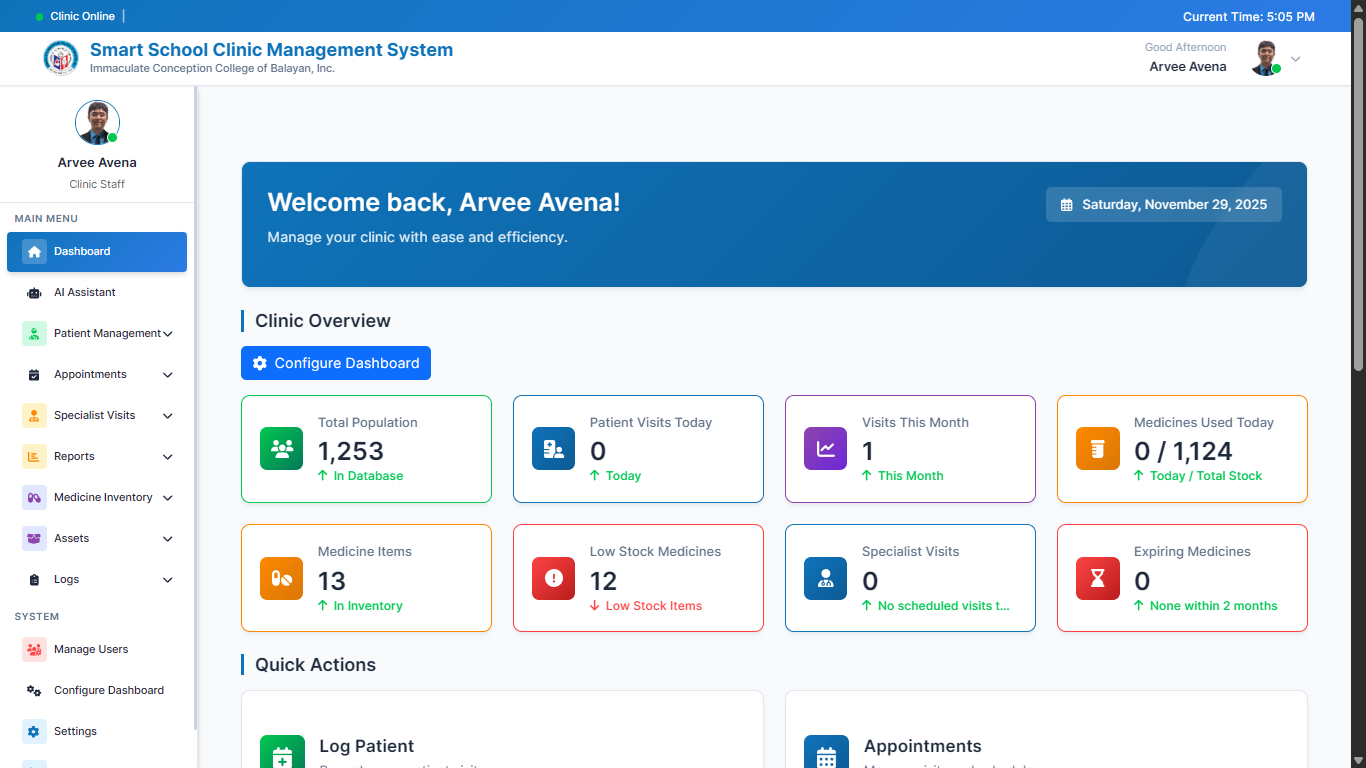1366x768 pixels.
Task: Expand the Patient Management submenu
Action: tap(167, 334)
